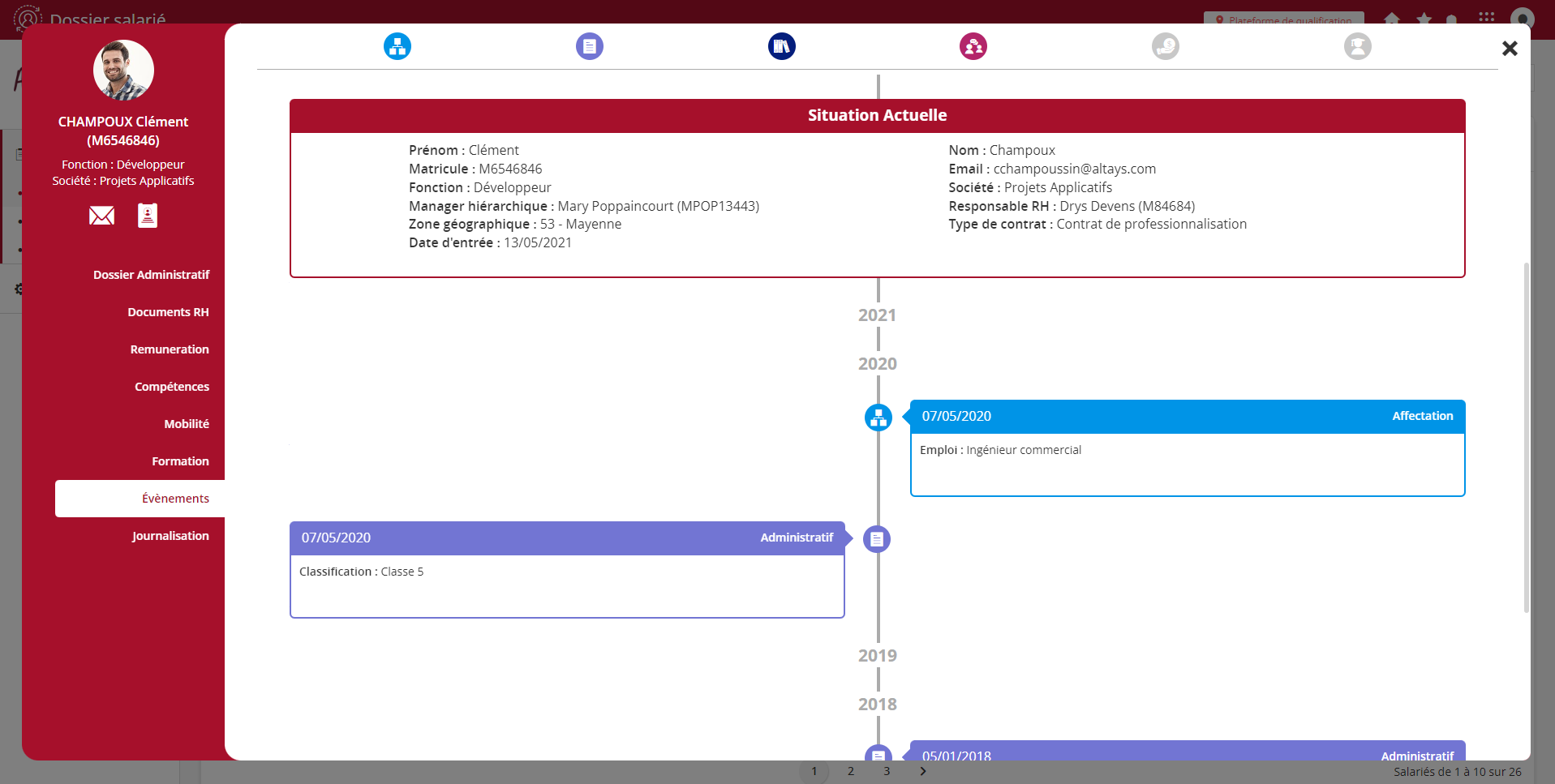This screenshot has height=784, width=1555.
Task: Click Clément Champoux's profile photo
Action: coord(123,71)
